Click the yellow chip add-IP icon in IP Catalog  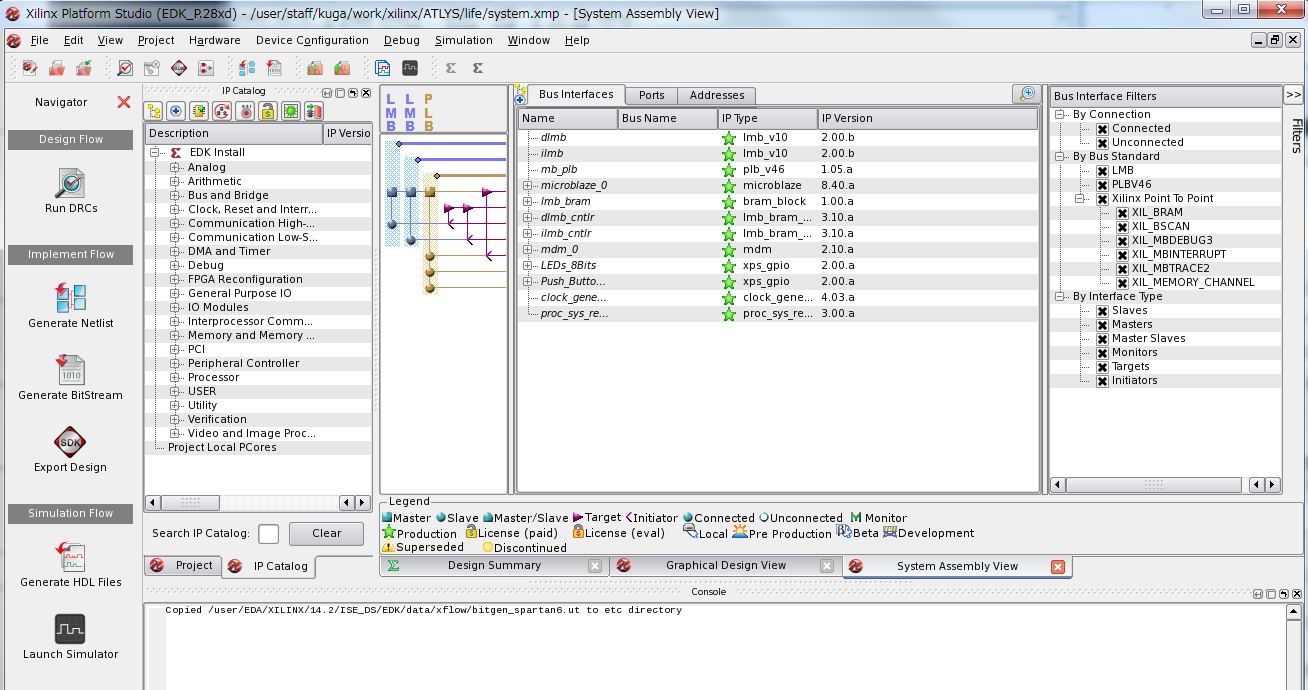click(x=199, y=111)
